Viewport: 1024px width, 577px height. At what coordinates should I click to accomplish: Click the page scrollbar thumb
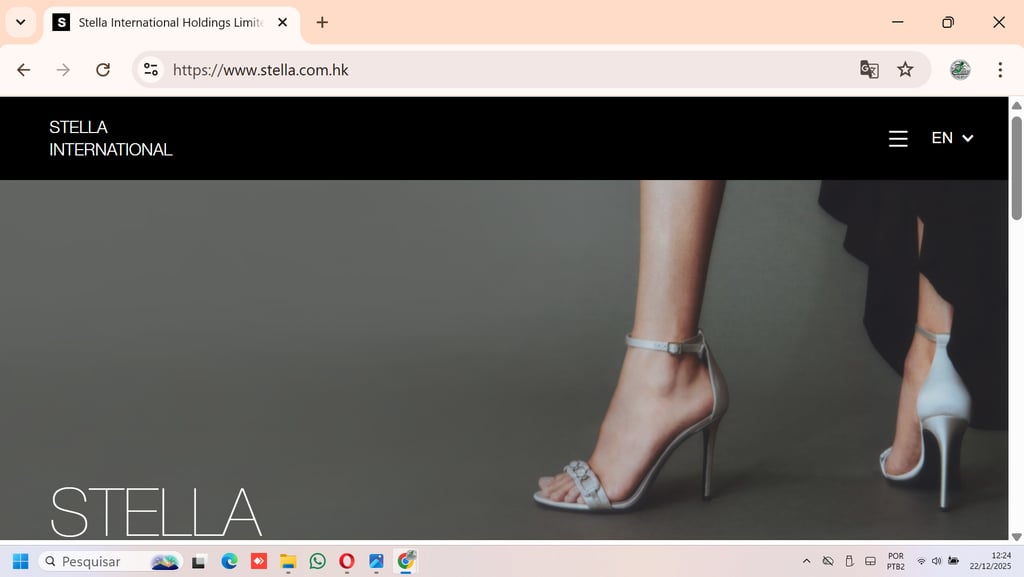[1016, 168]
